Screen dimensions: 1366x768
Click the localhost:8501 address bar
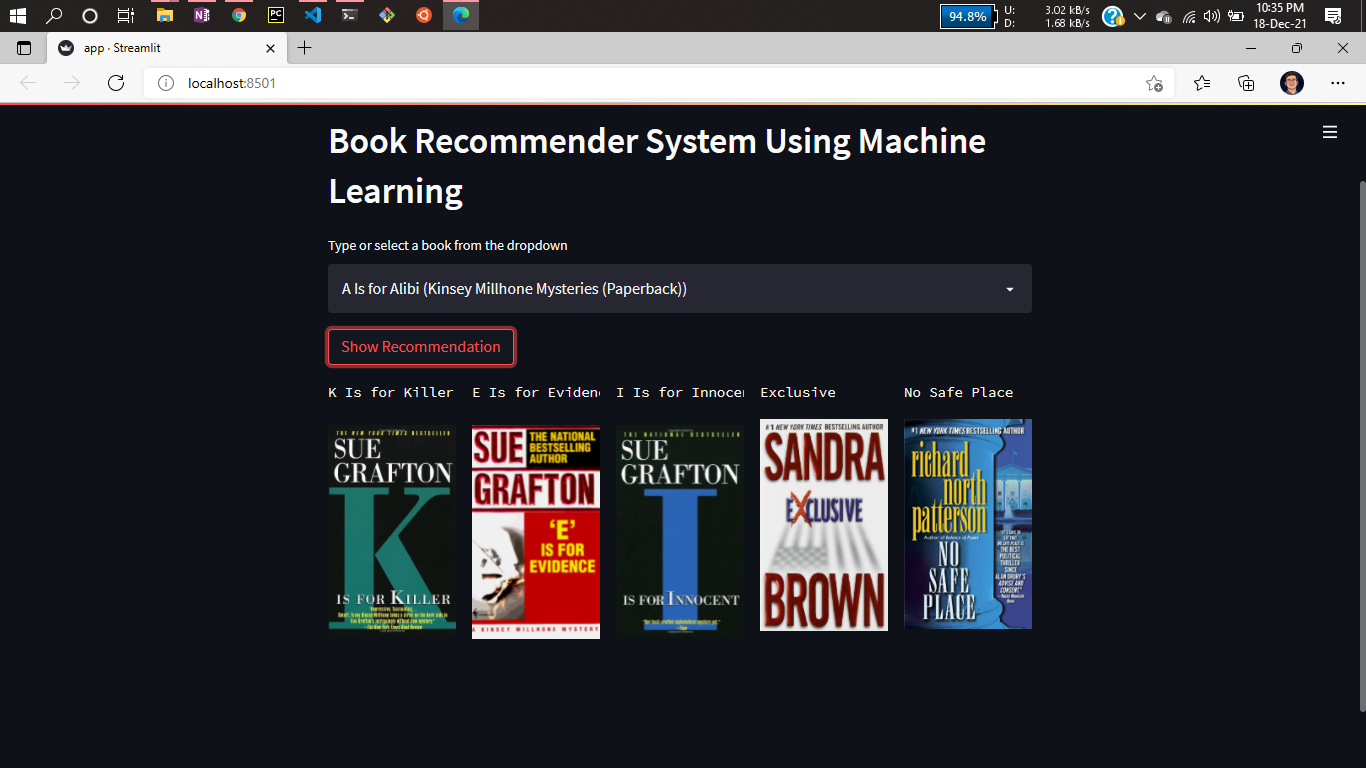(660, 83)
